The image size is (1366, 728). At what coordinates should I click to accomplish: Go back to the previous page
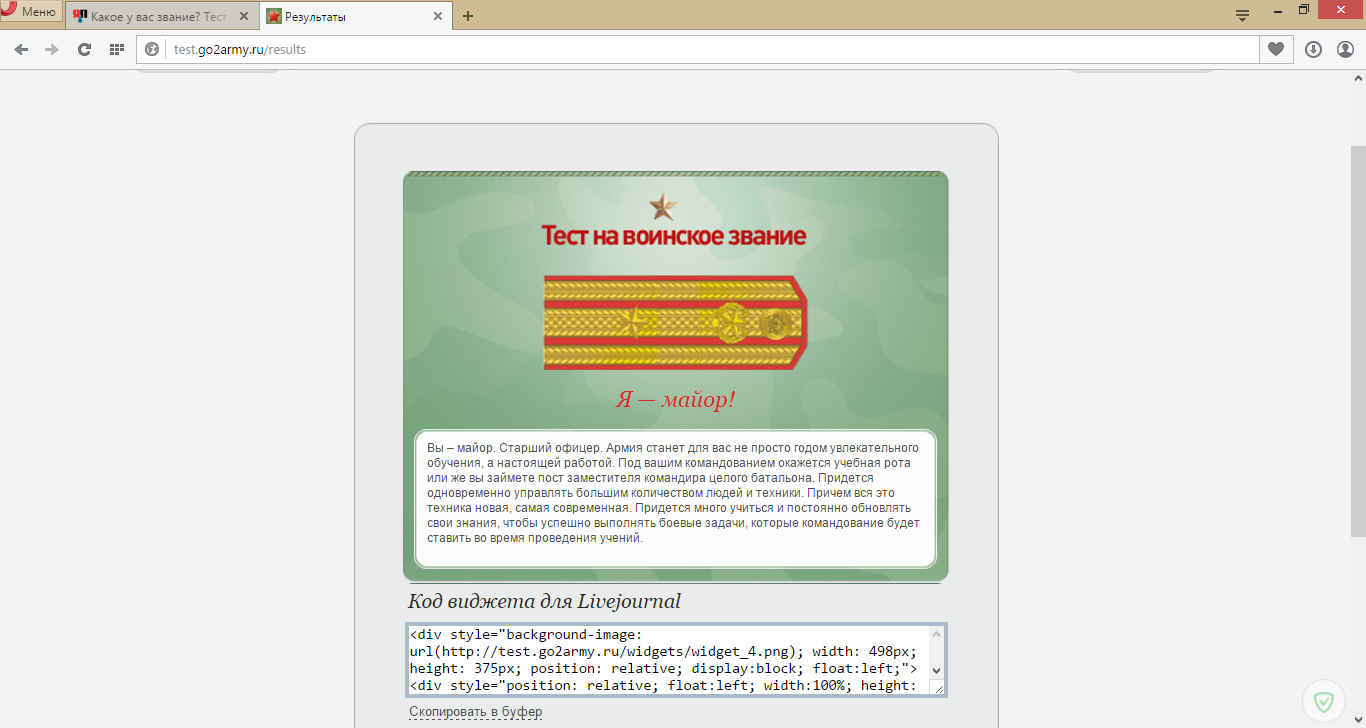[x=21, y=49]
